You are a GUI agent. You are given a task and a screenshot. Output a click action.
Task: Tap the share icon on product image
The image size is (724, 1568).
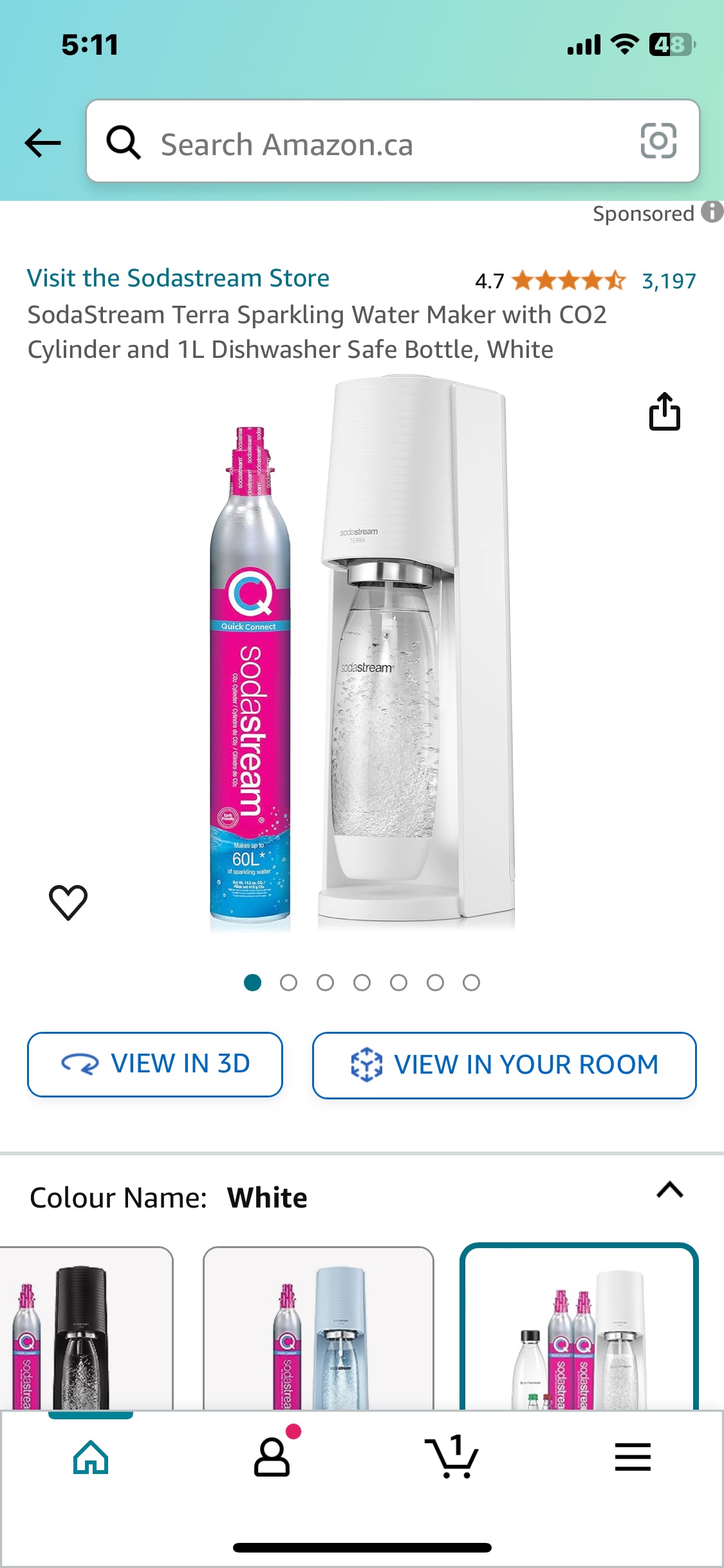[x=664, y=411]
